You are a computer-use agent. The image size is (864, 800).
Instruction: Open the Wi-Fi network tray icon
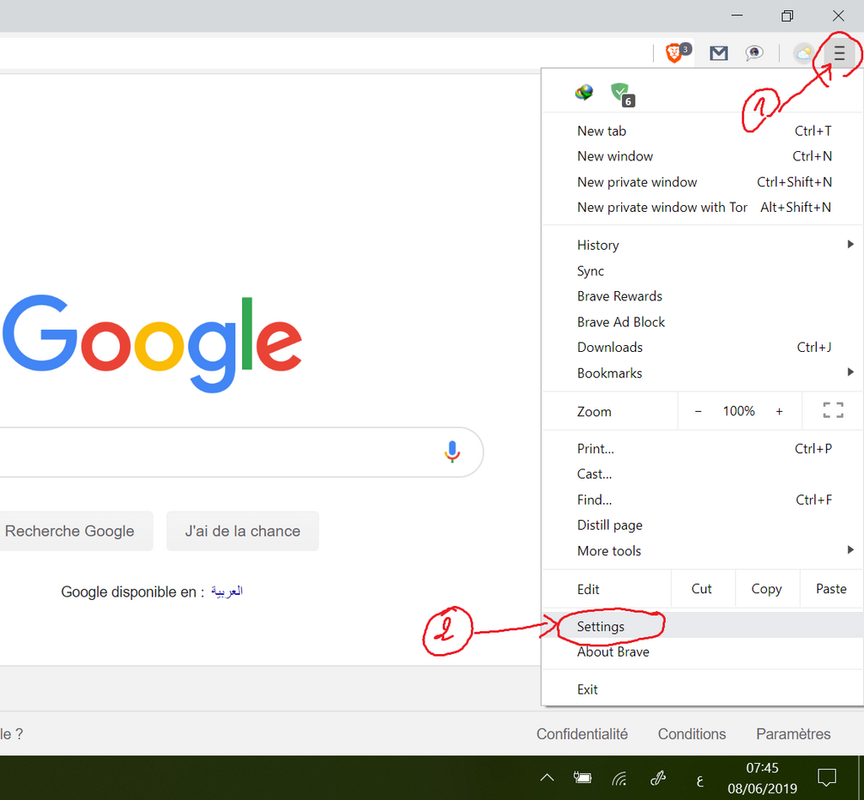coord(619,778)
